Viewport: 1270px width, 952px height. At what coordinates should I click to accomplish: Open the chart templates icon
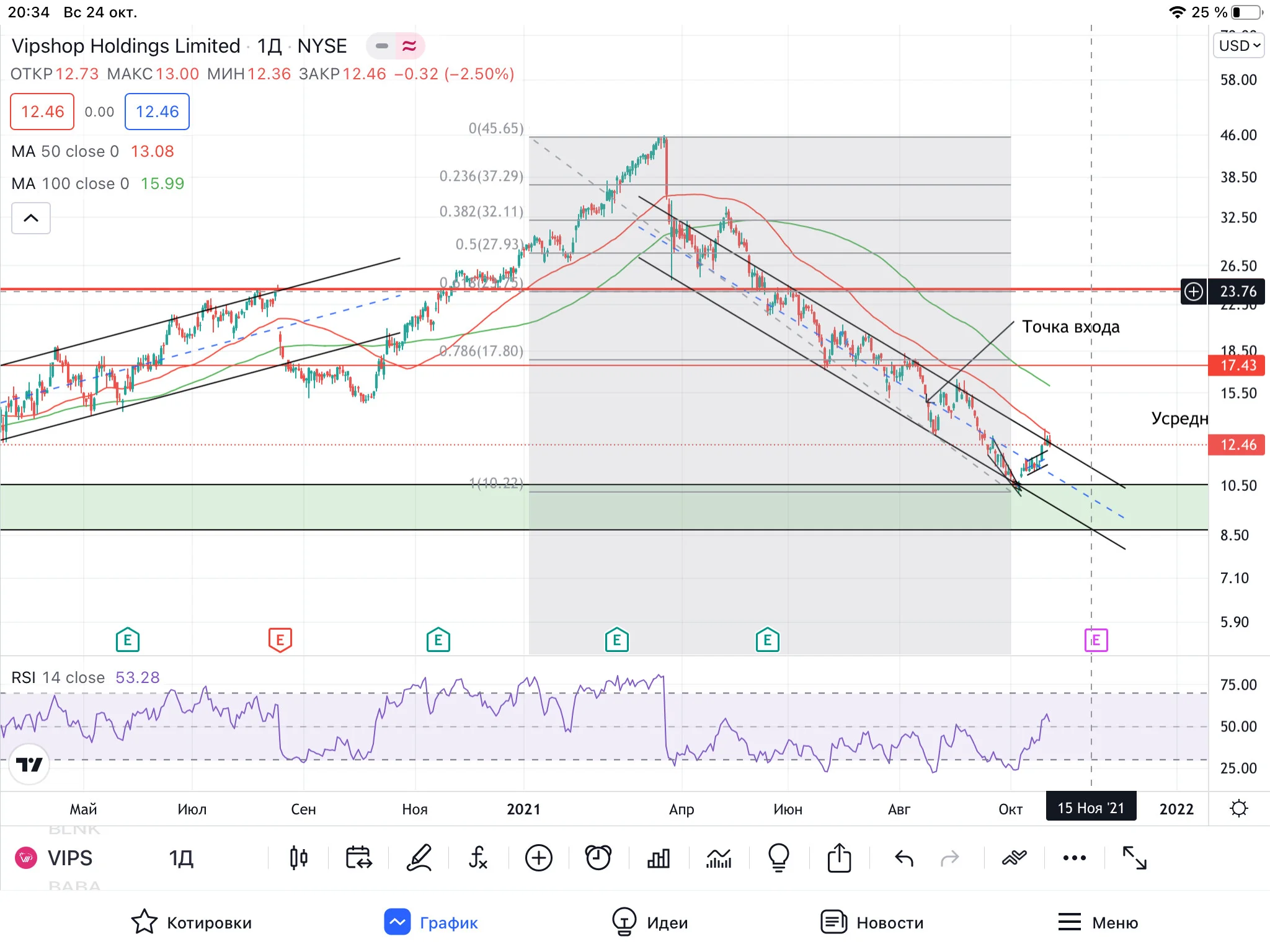719,858
